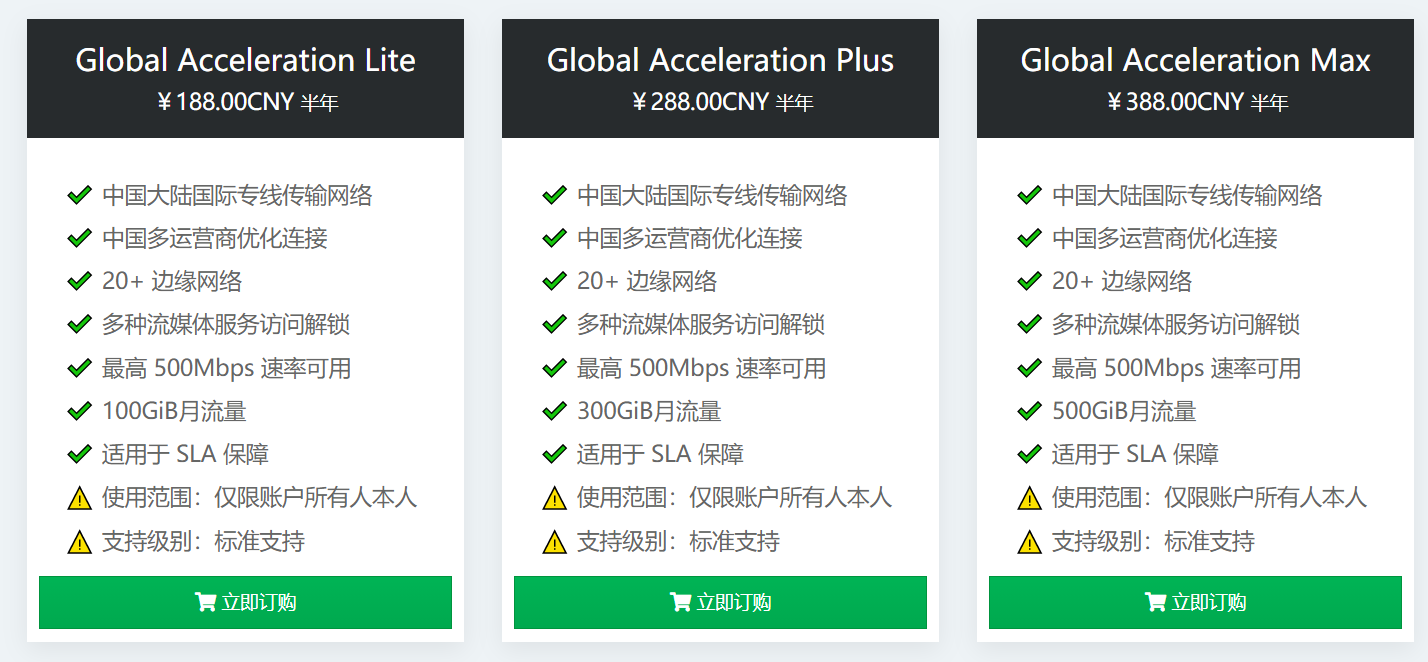The width and height of the screenshot is (1428, 662).
Task: Click green checkmark next to 100GiB月流量
Action: coord(79,411)
